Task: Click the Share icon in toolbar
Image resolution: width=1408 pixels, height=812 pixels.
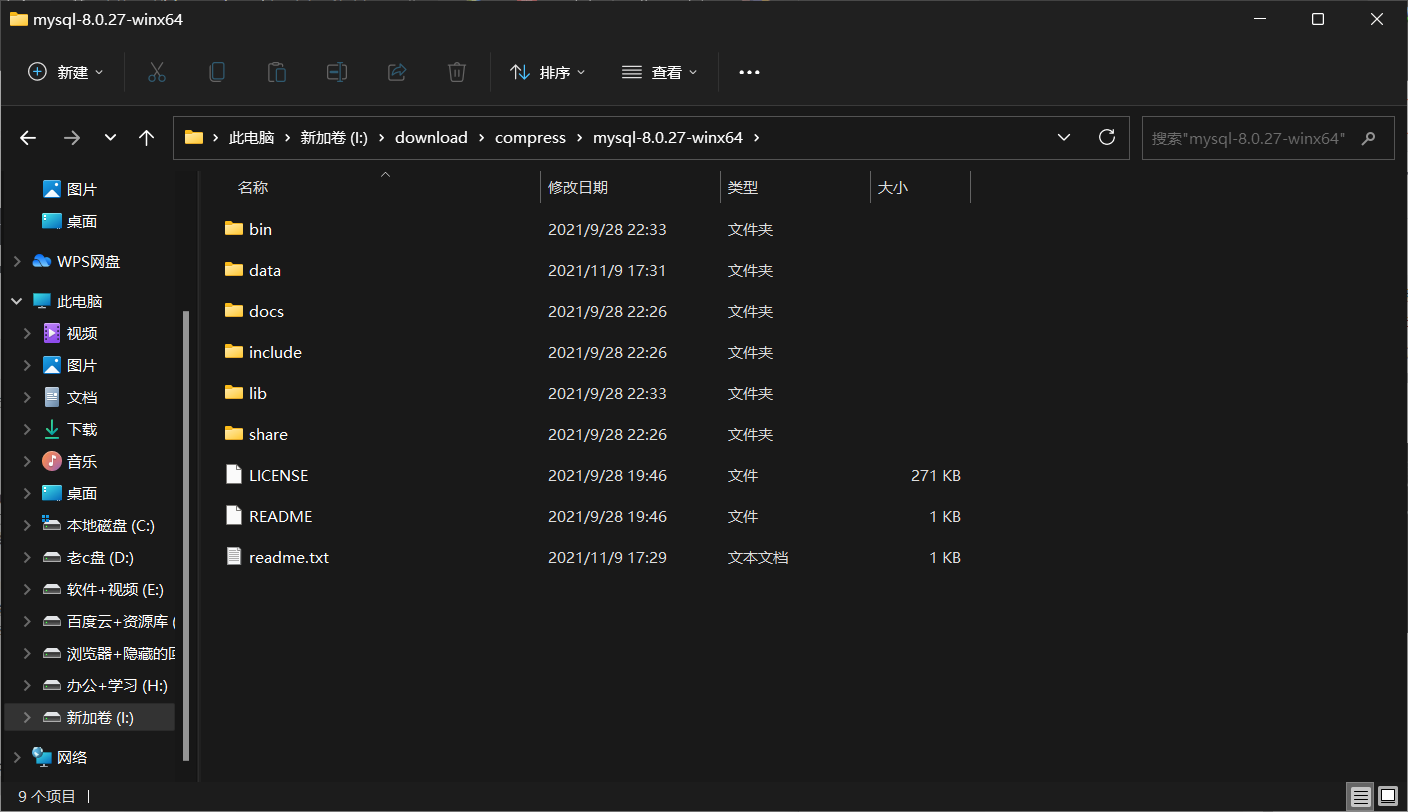Action: coord(397,72)
